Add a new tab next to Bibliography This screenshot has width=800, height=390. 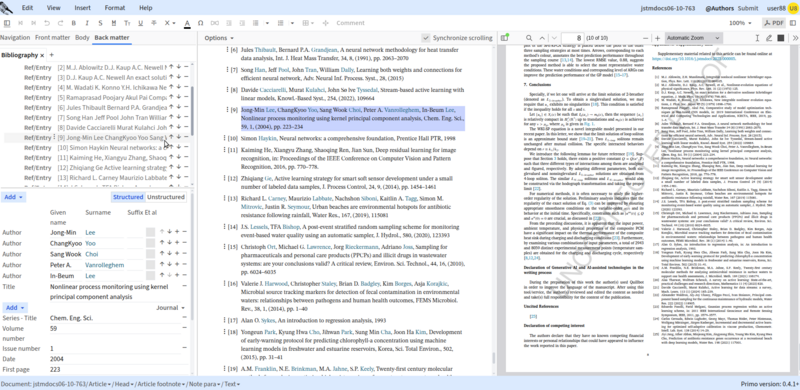pos(52,55)
